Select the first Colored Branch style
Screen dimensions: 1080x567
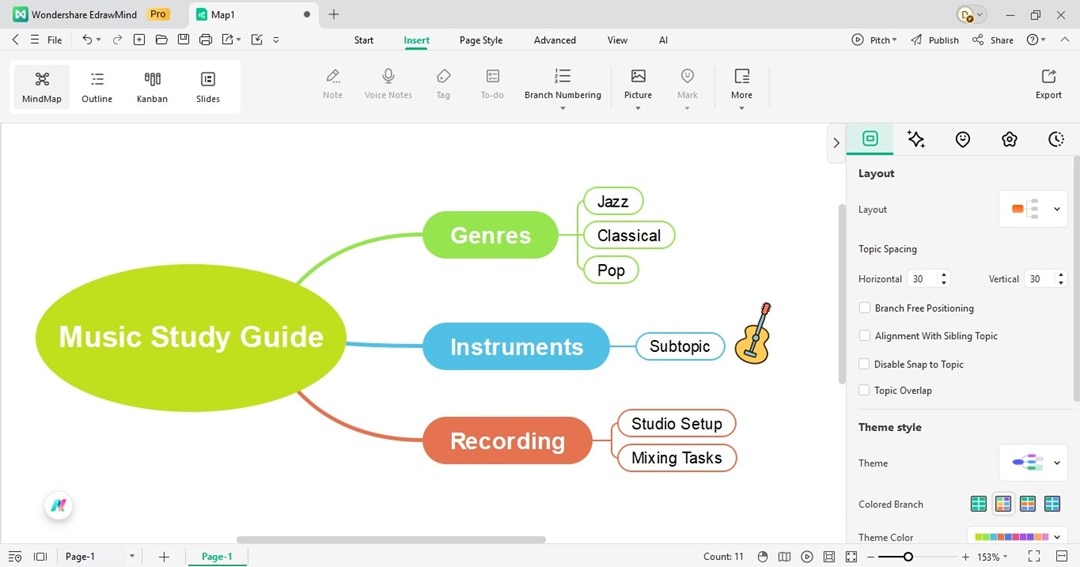(x=978, y=504)
